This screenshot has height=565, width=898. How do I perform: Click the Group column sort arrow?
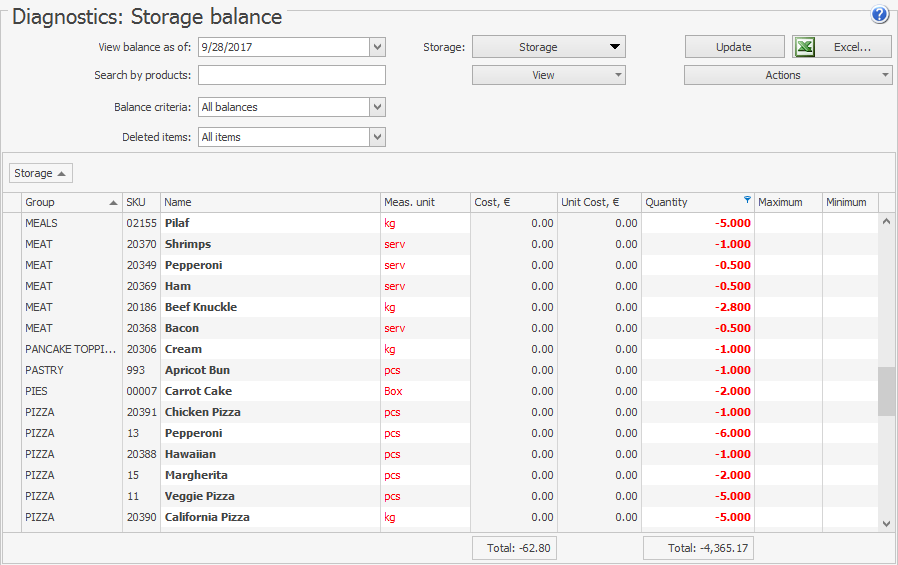(x=113, y=202)
